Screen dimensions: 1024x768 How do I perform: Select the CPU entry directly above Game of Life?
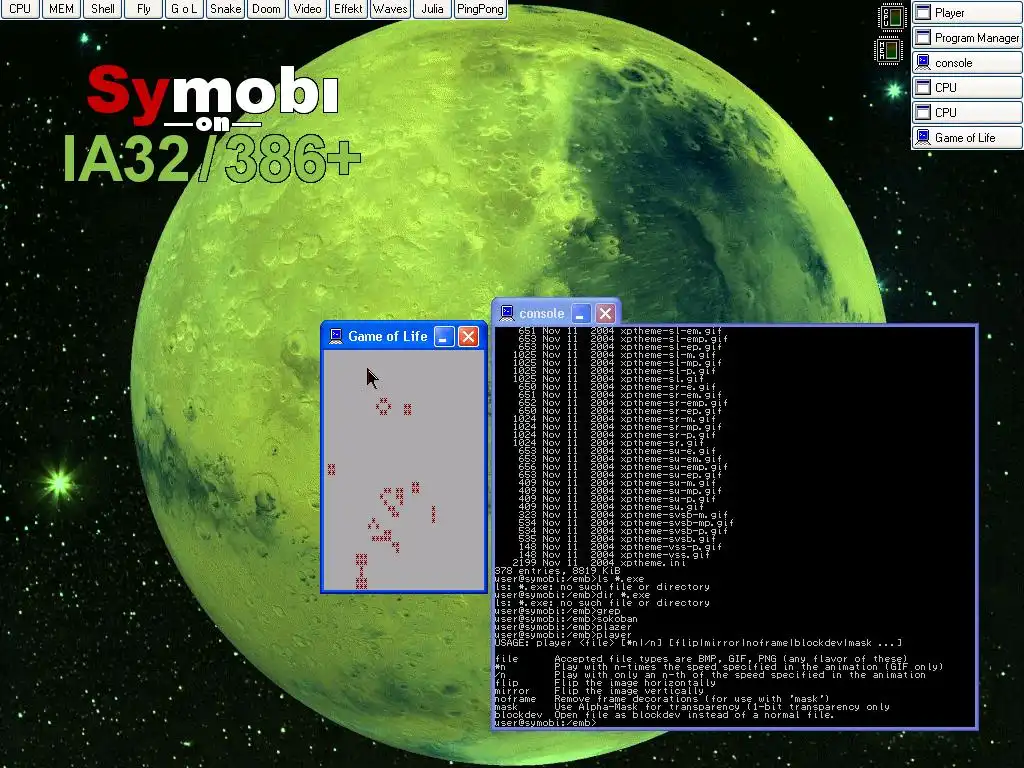point(967,112)
